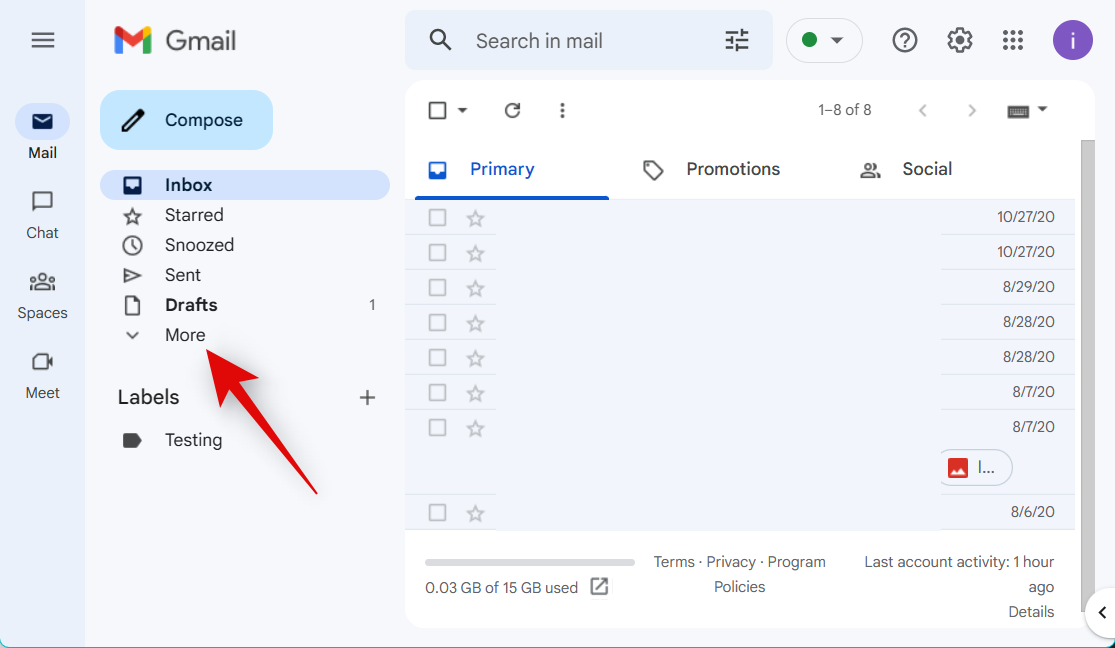Show the side panel arrow
The height and width of the screenshot is (648, 1115).
pyautogui.click(x=1101, y=612)
